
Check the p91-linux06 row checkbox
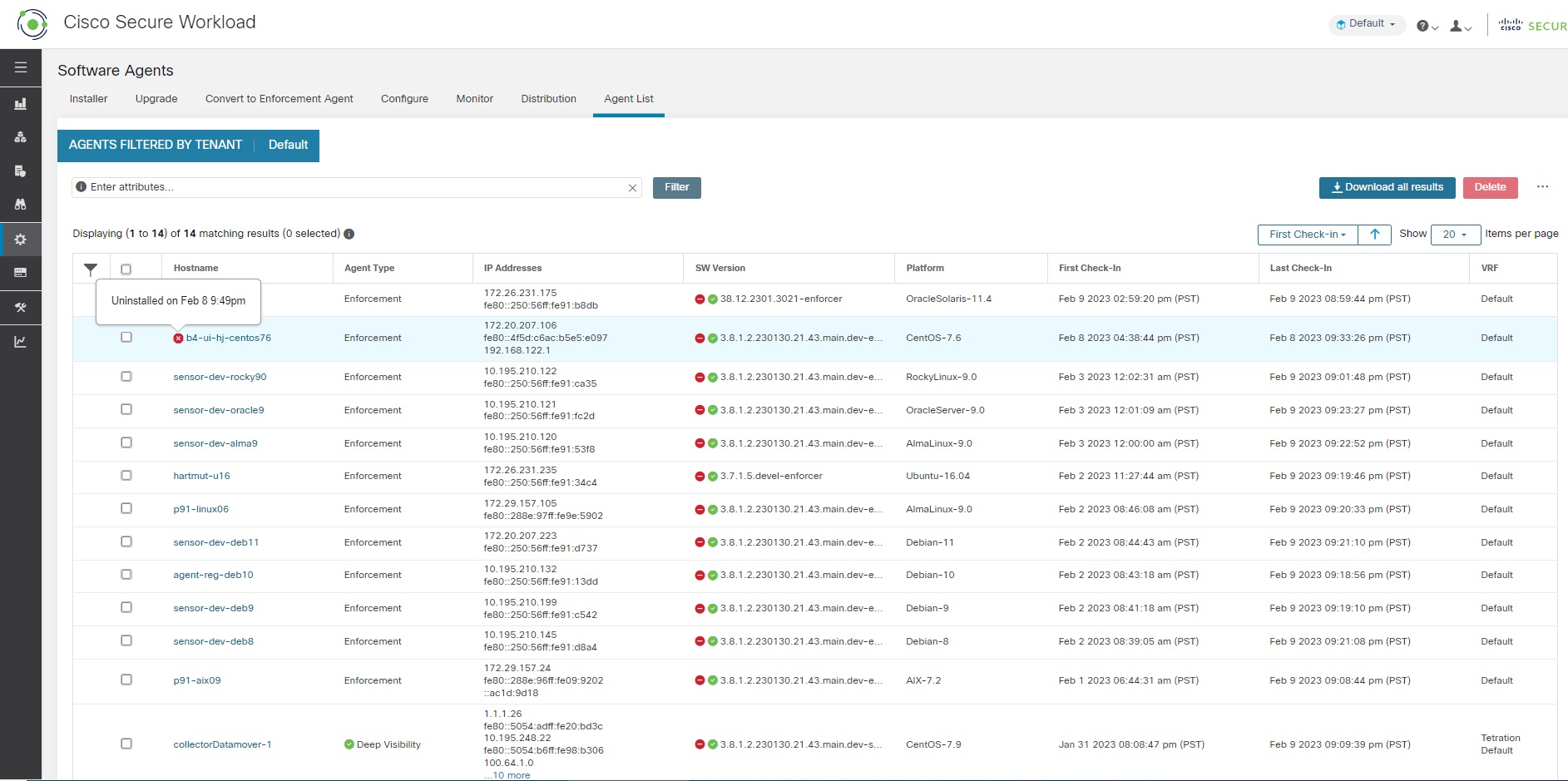click(x=126, y=508)
